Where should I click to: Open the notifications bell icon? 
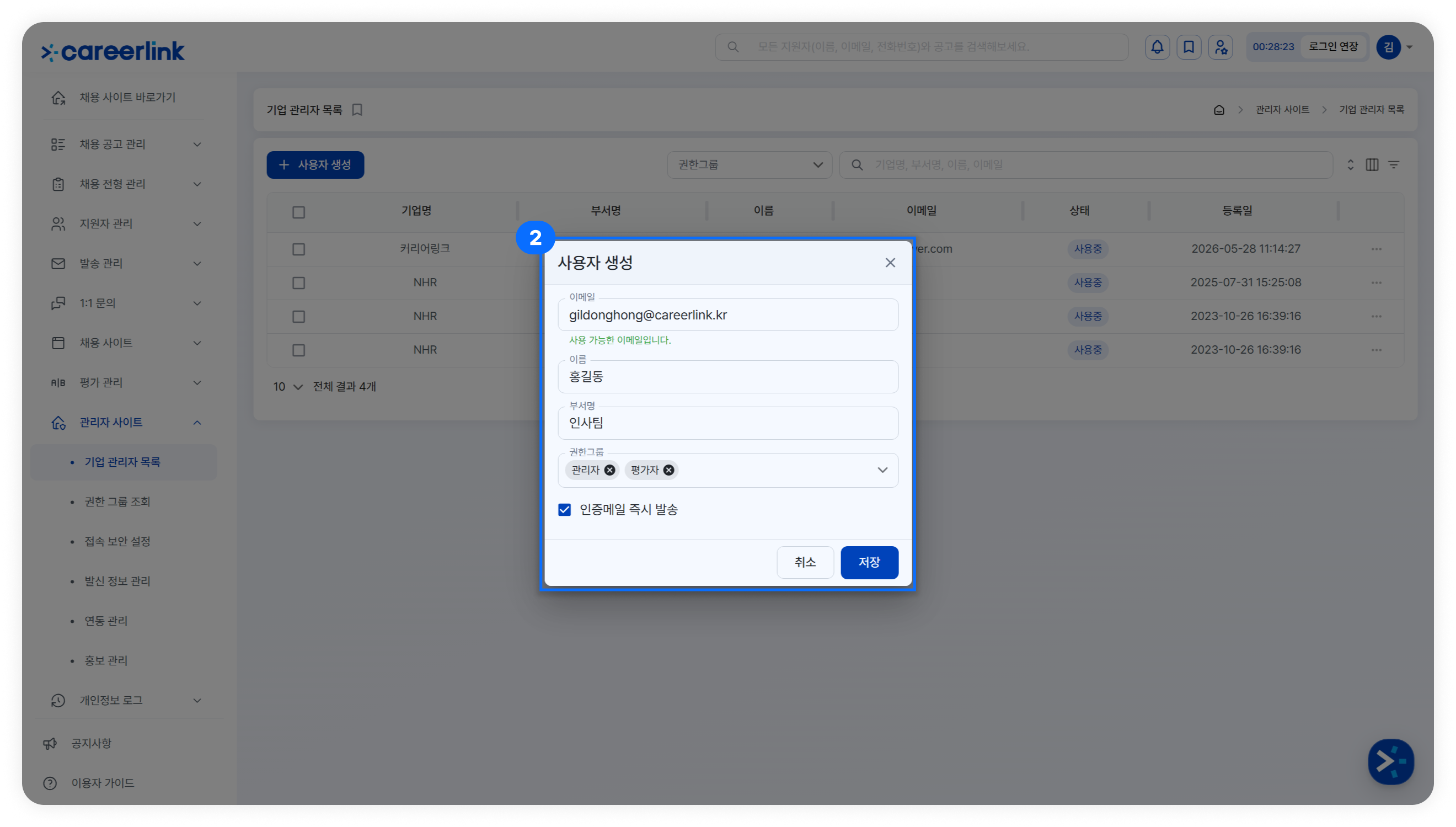[1157, 46]
